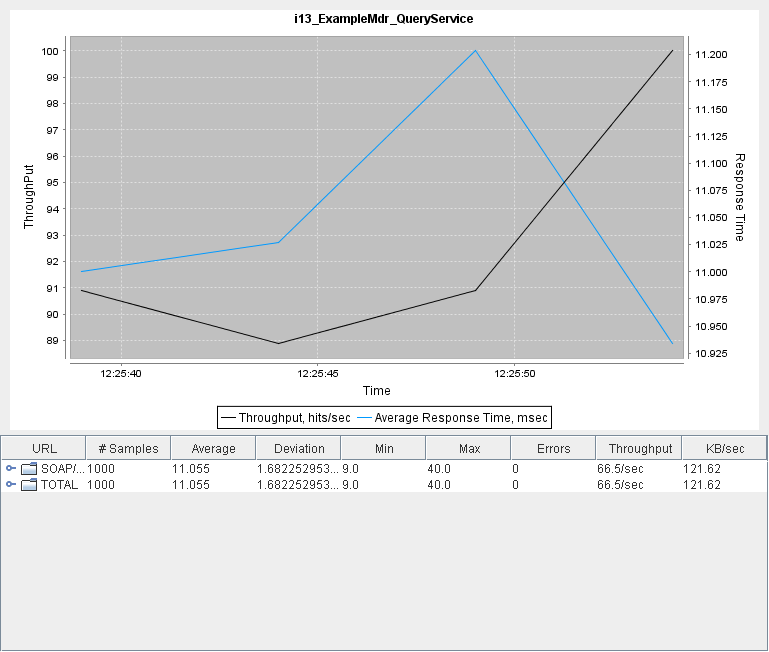Click the 12:25:40 time axis label

pyautogui.click(x=121, y=374)
